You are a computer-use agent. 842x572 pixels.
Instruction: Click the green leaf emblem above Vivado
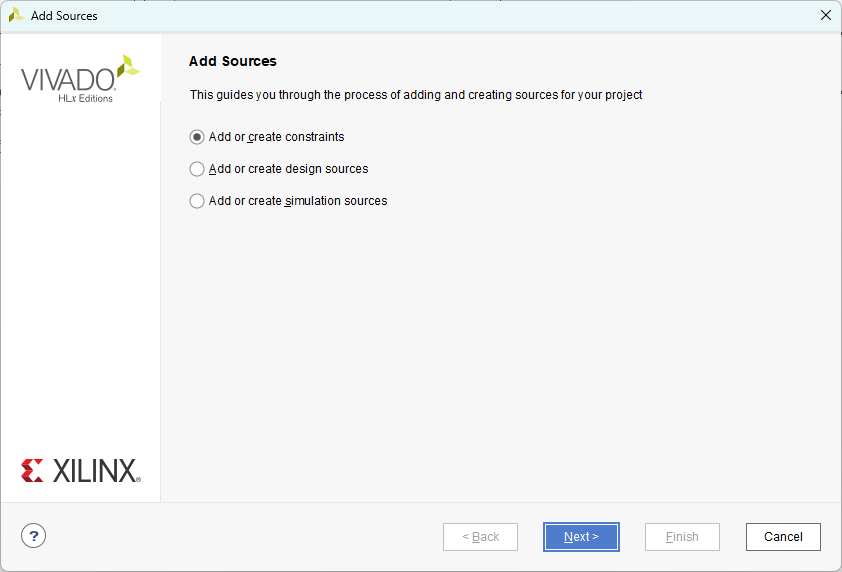pos(128,66)
